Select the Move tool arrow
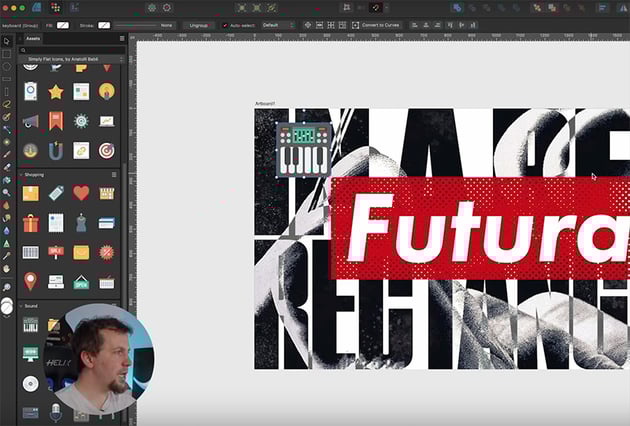Viewport: 630px width, 426px height. tap(6, 41)
